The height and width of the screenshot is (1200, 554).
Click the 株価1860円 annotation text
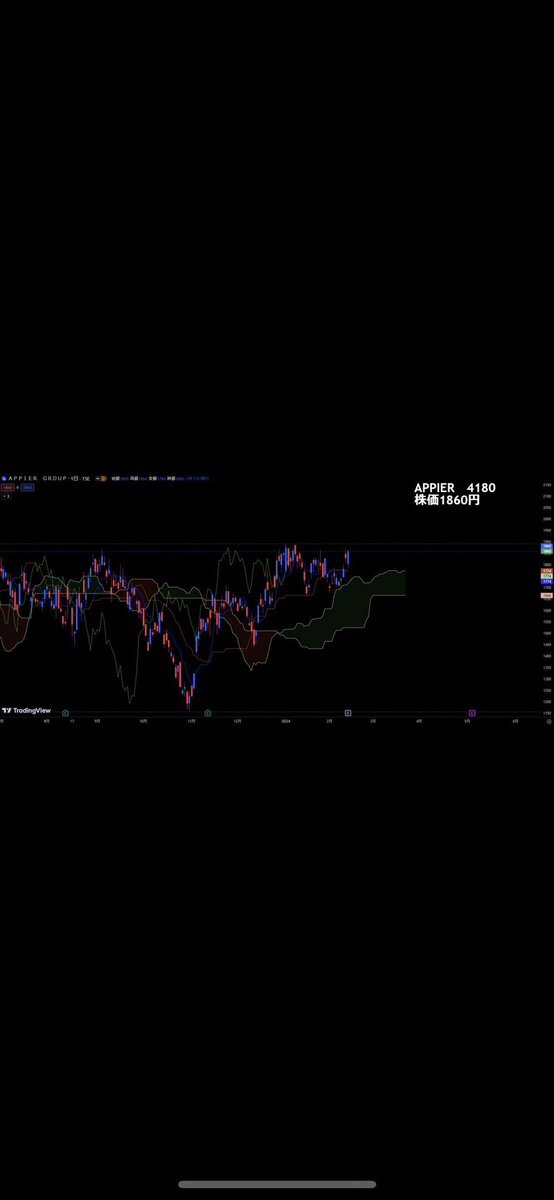pos(446,500)
